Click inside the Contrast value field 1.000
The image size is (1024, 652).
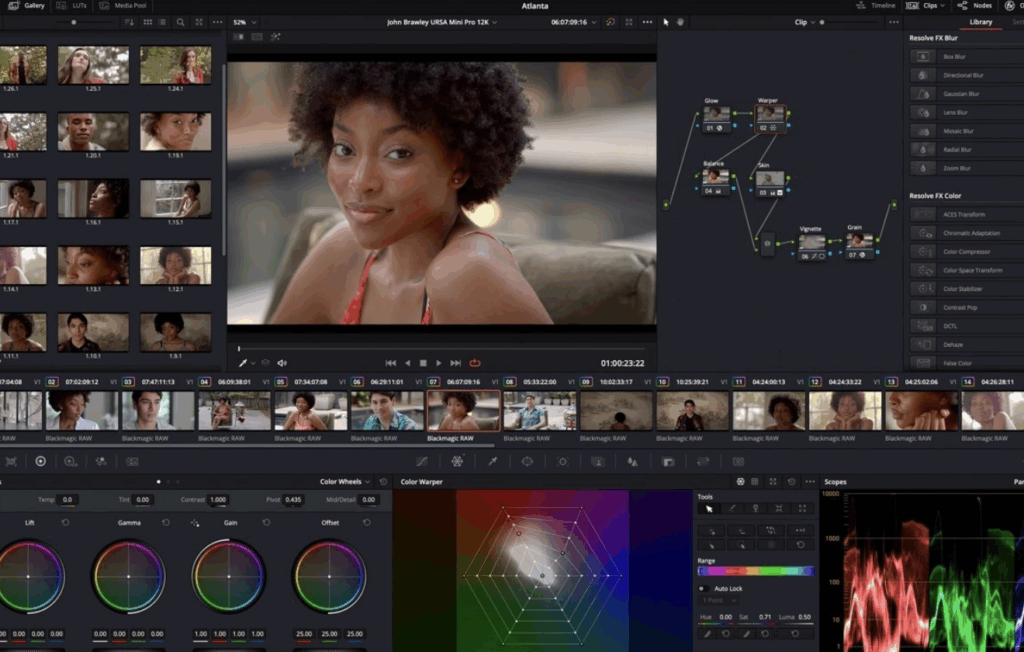(x=218, y=500)
